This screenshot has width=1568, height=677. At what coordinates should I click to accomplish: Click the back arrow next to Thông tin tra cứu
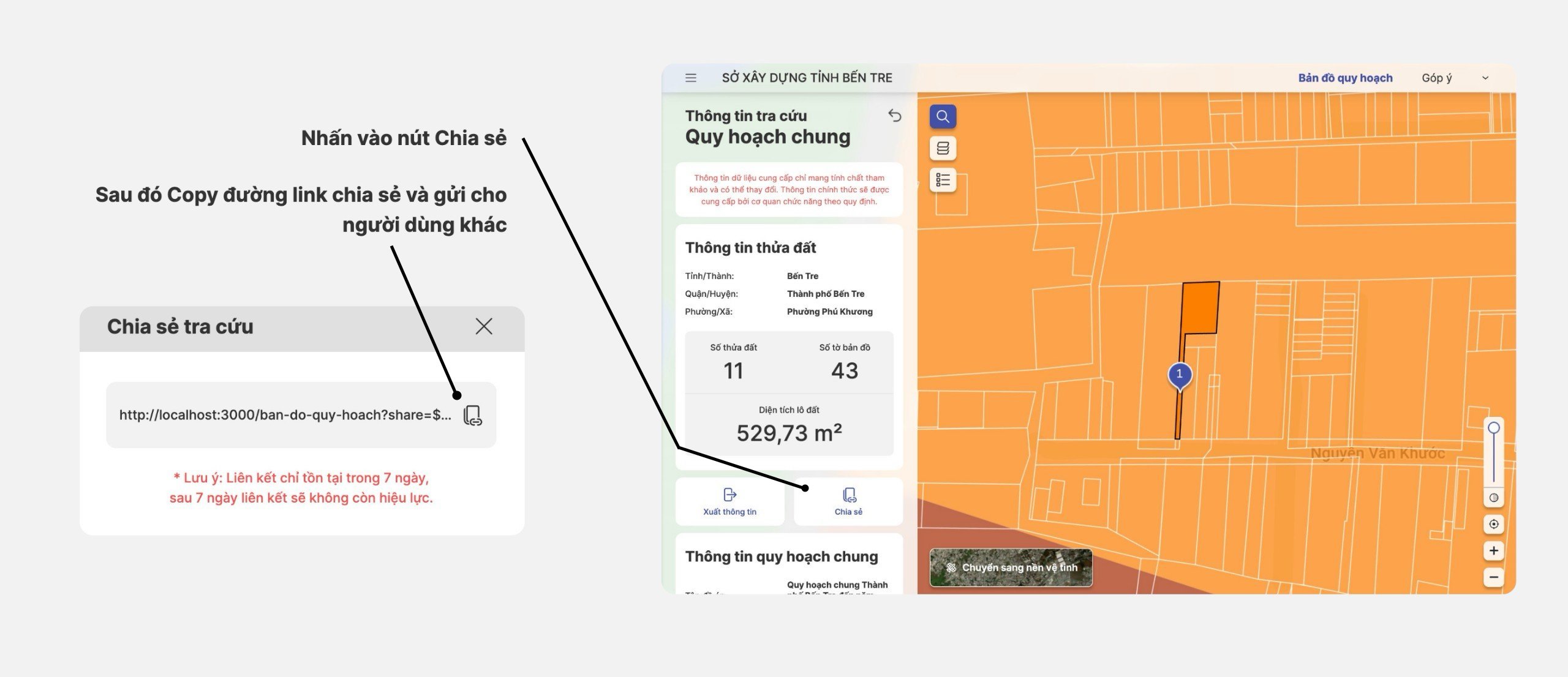pyautogui.click(x=894, y=115)
